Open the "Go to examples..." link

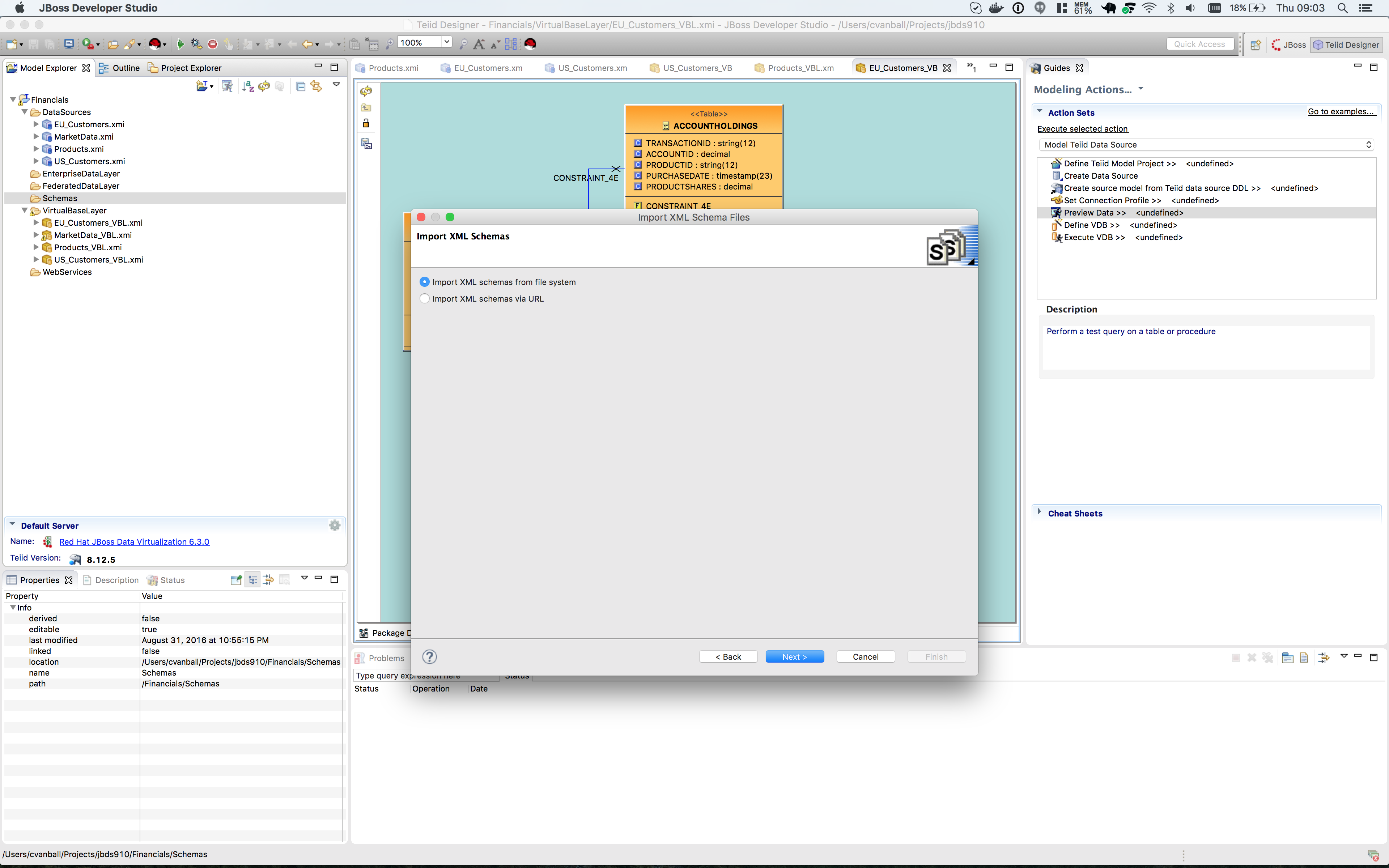pos(1342,111)
